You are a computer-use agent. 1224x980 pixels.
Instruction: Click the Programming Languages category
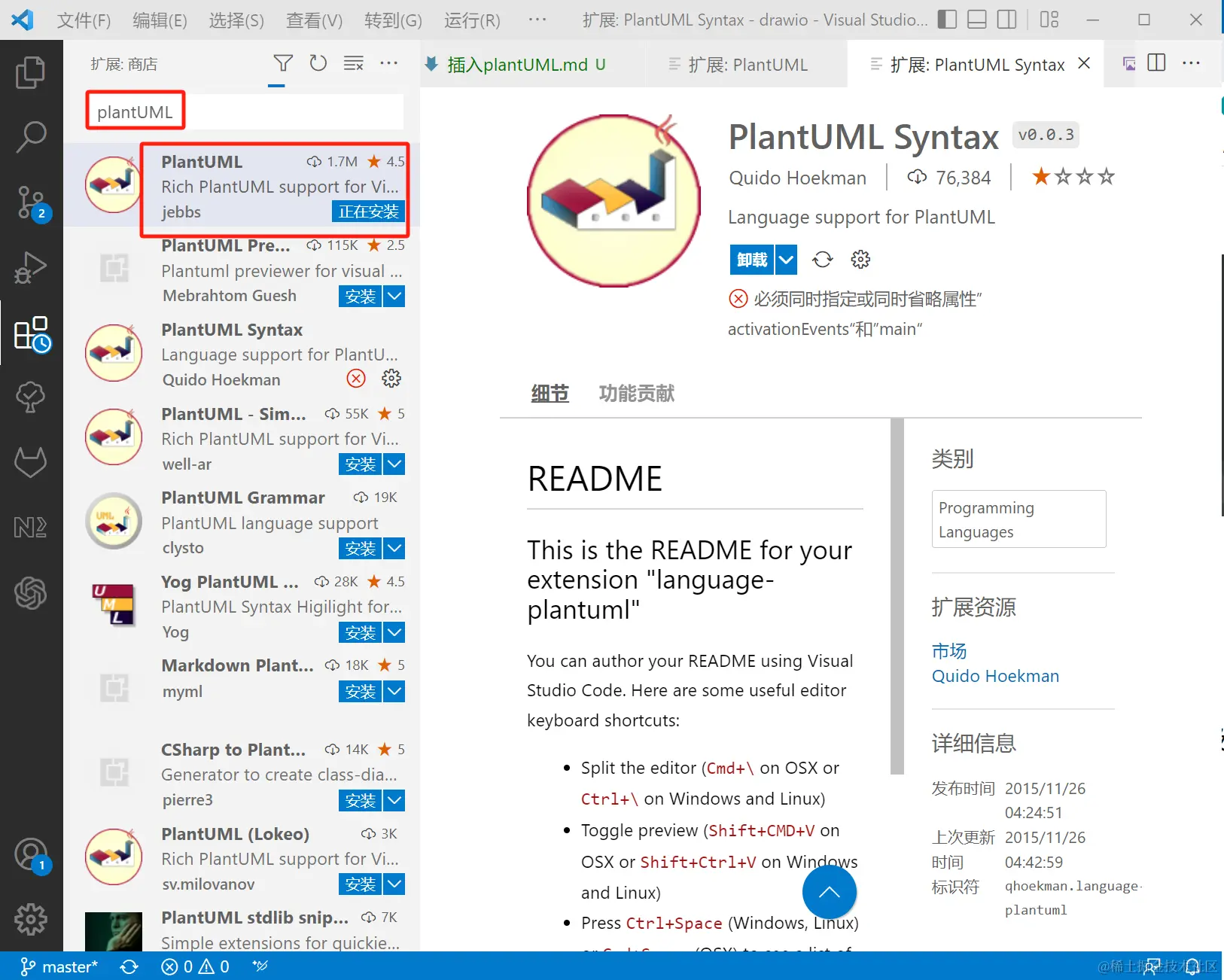(x=1018, y=519)
